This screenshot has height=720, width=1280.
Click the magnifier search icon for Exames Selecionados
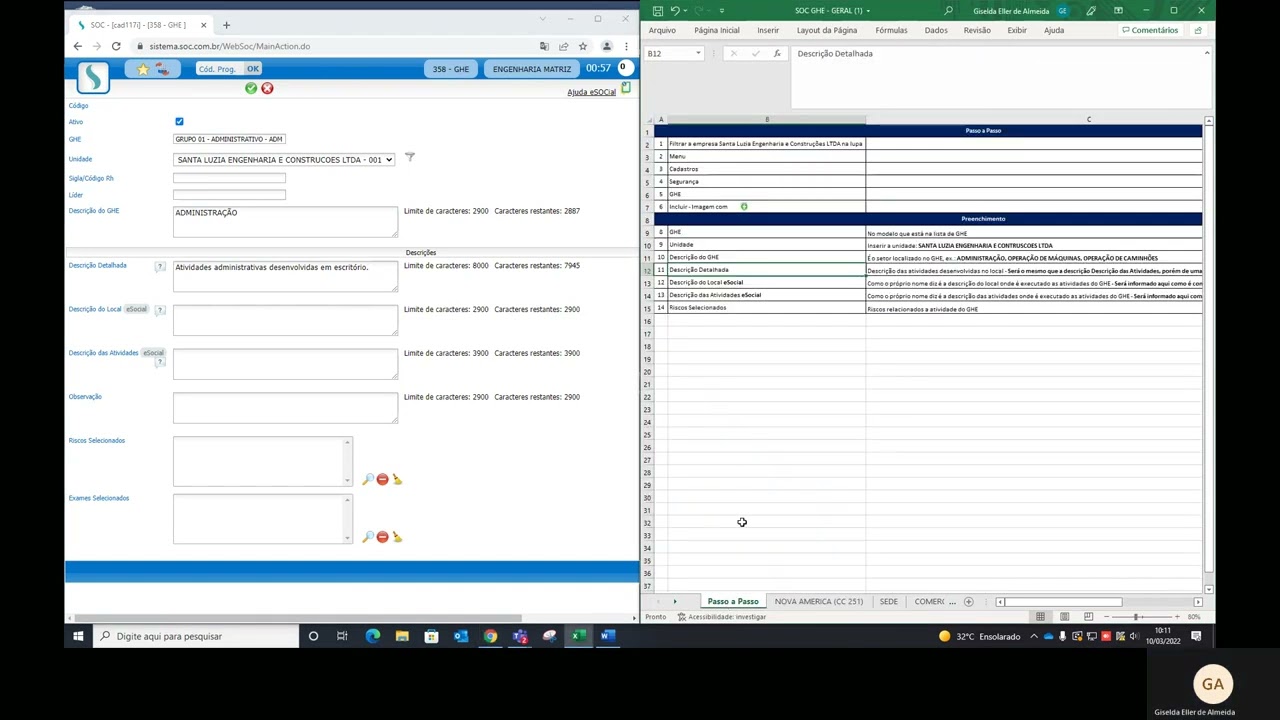click(x=368, y=537)
